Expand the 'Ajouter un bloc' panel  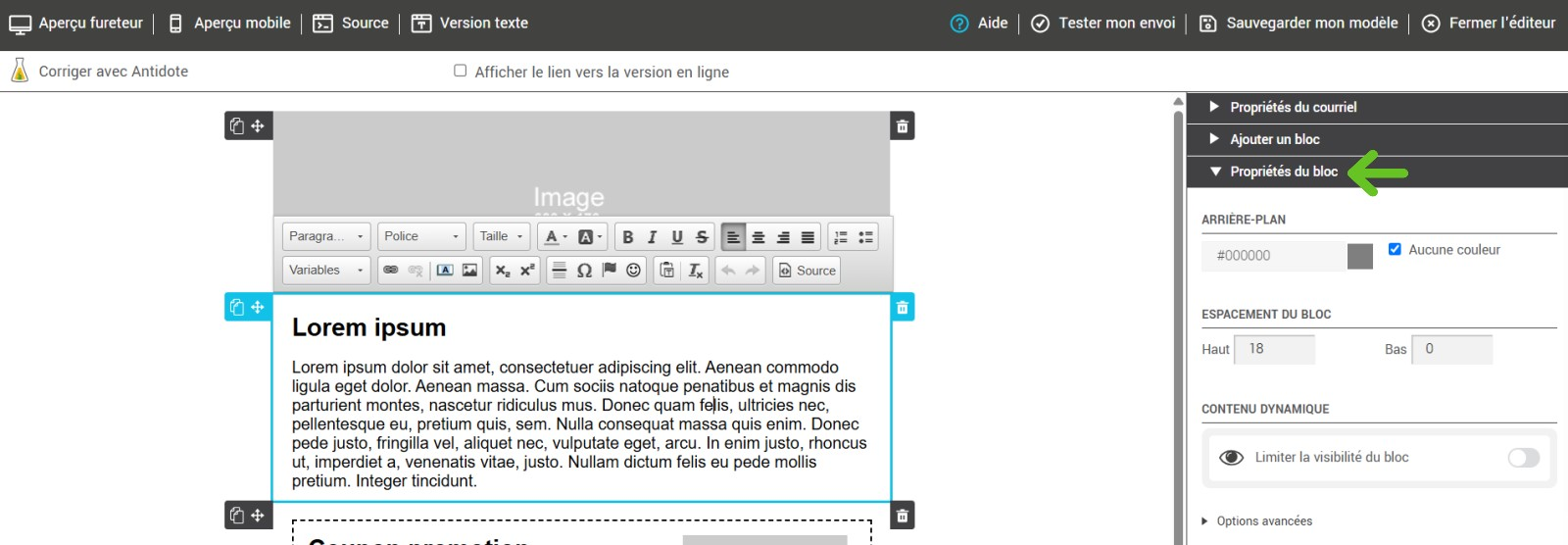[x=1274, y=139]
